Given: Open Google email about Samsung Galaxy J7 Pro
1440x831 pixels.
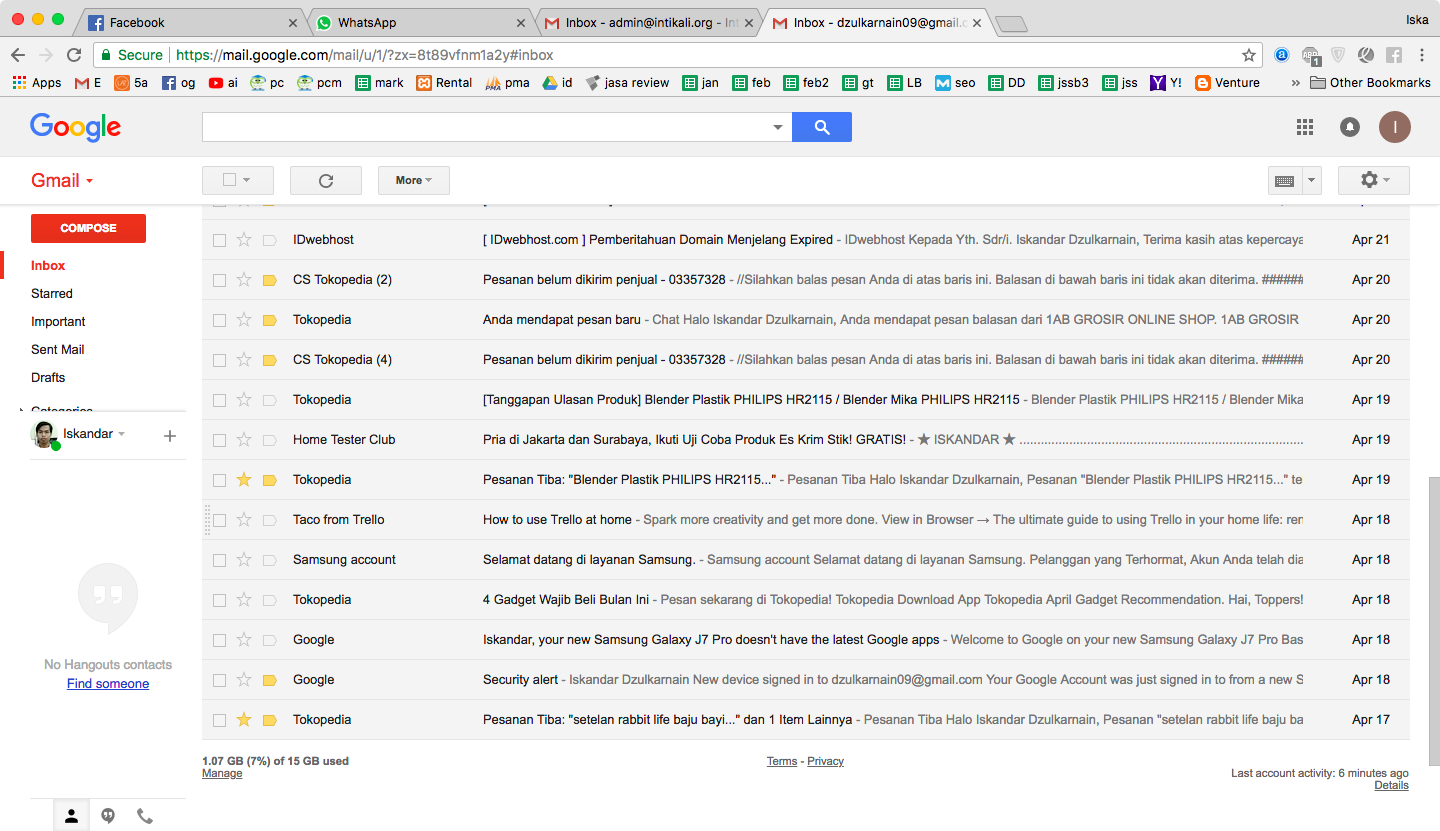Looking at the screenshot, I should click(x=806, y=640).
